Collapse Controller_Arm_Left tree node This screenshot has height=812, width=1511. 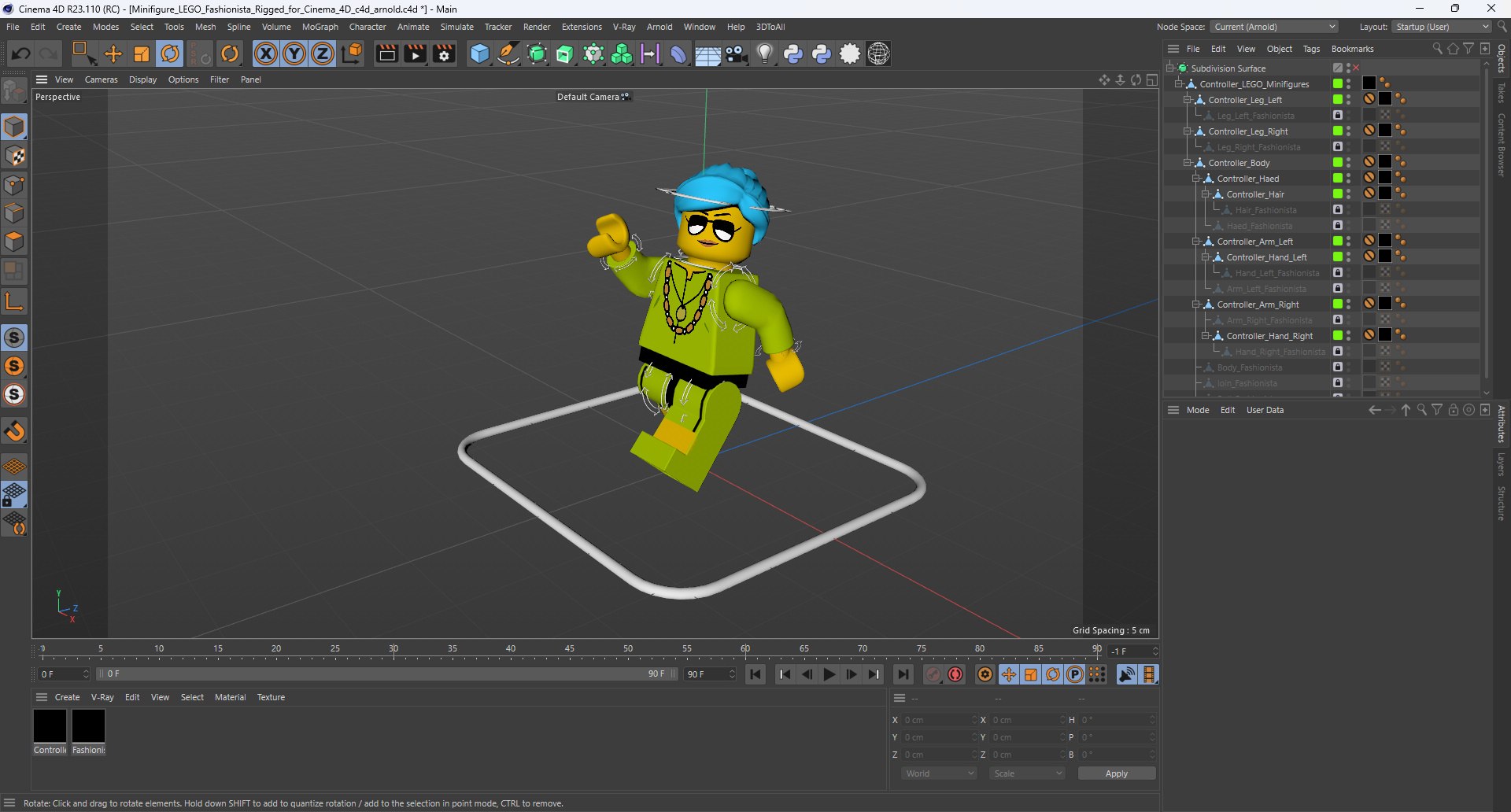(x=1195, y=242)
